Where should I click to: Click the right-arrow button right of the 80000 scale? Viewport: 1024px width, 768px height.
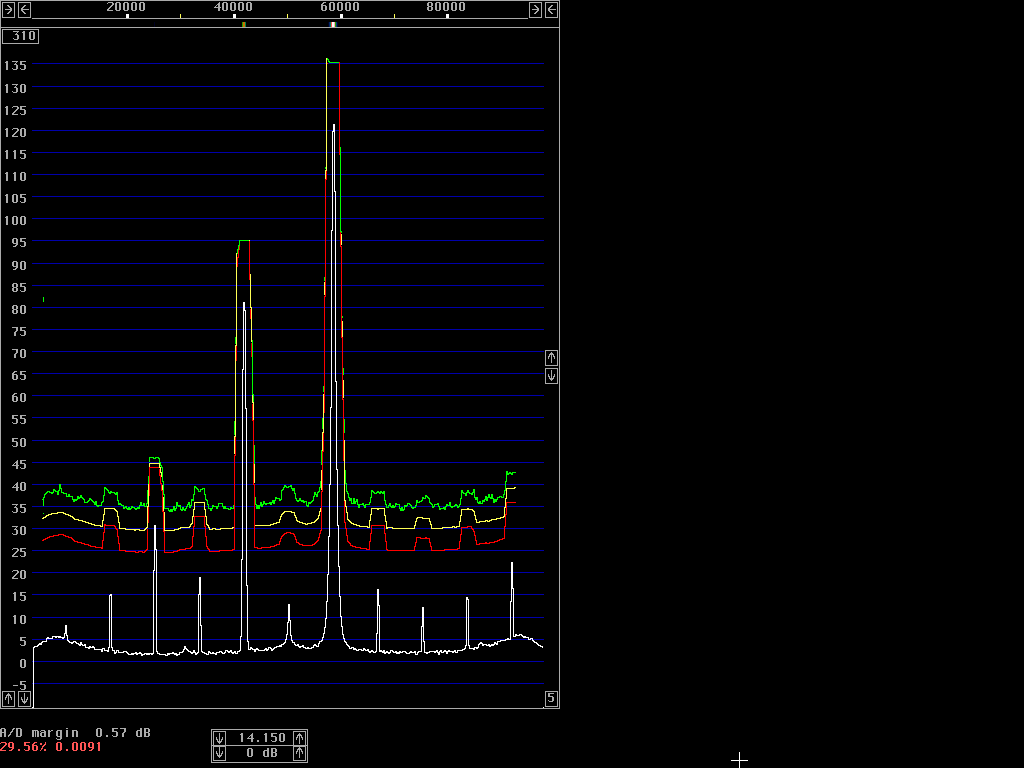[x=535, y=9]
